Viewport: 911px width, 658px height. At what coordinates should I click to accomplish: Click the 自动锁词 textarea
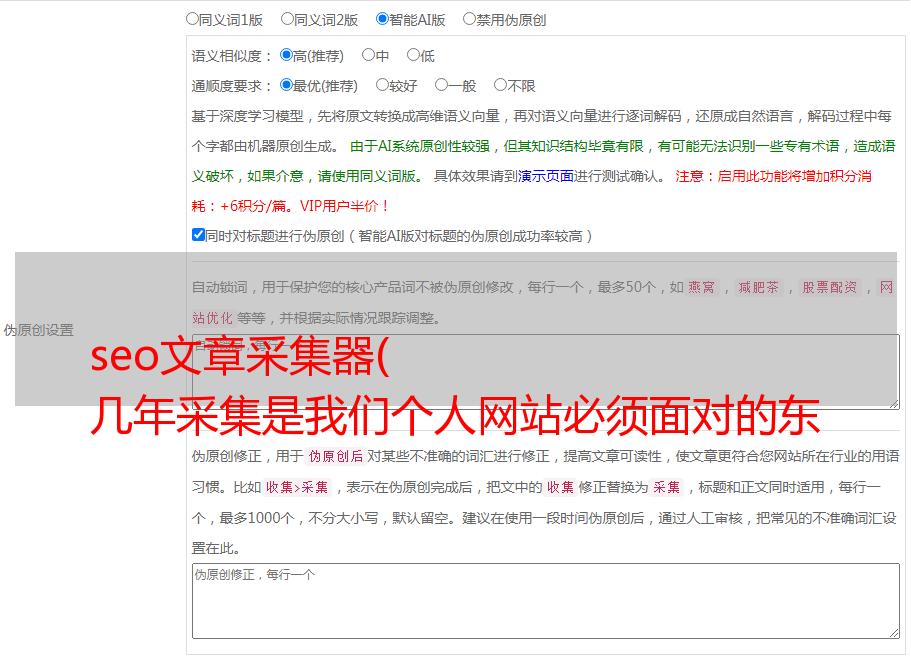pyautogui.click(x=546, y=372)
